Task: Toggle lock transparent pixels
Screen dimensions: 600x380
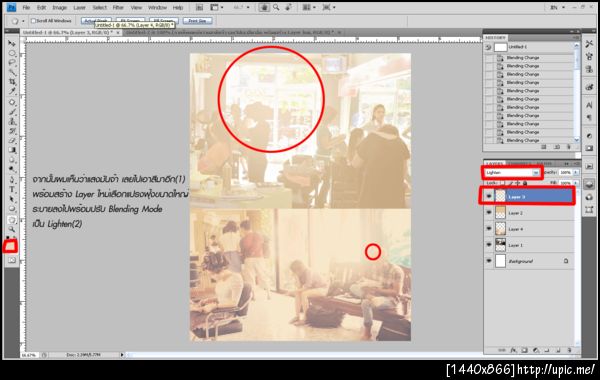Action: pyautogui.click(x=503, y=183)
